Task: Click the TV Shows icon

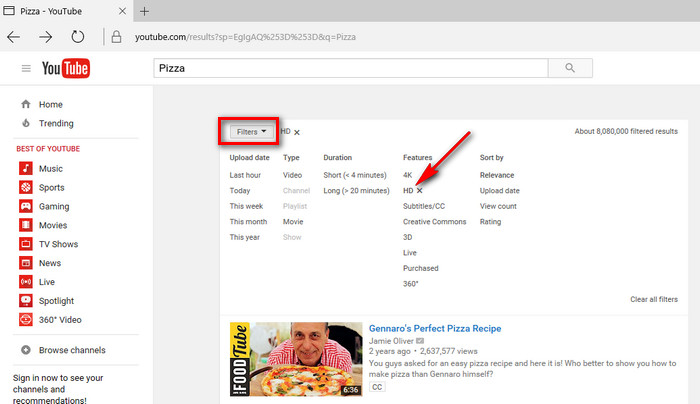Action: 26,244
